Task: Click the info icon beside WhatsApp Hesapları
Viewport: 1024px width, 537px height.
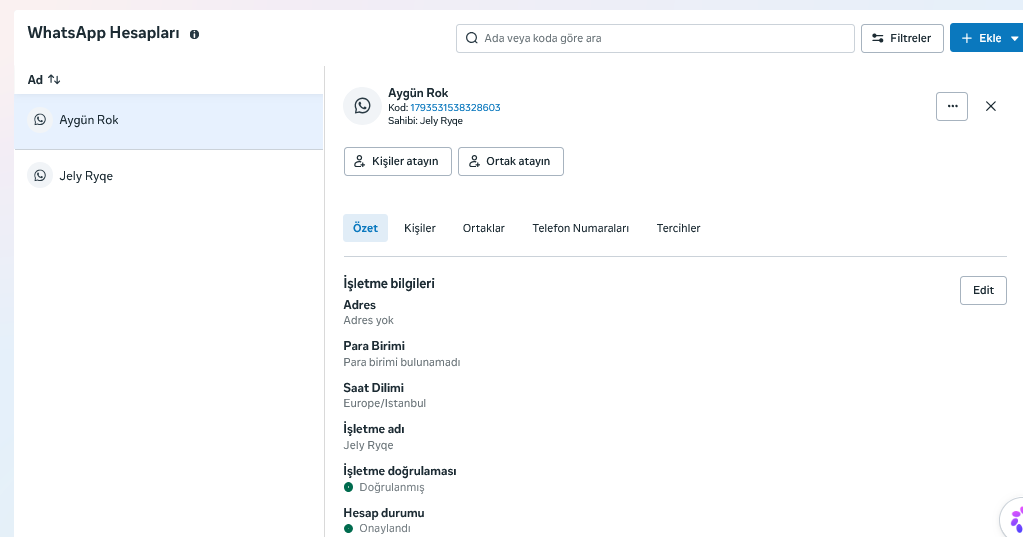Action: coord(194,35)
